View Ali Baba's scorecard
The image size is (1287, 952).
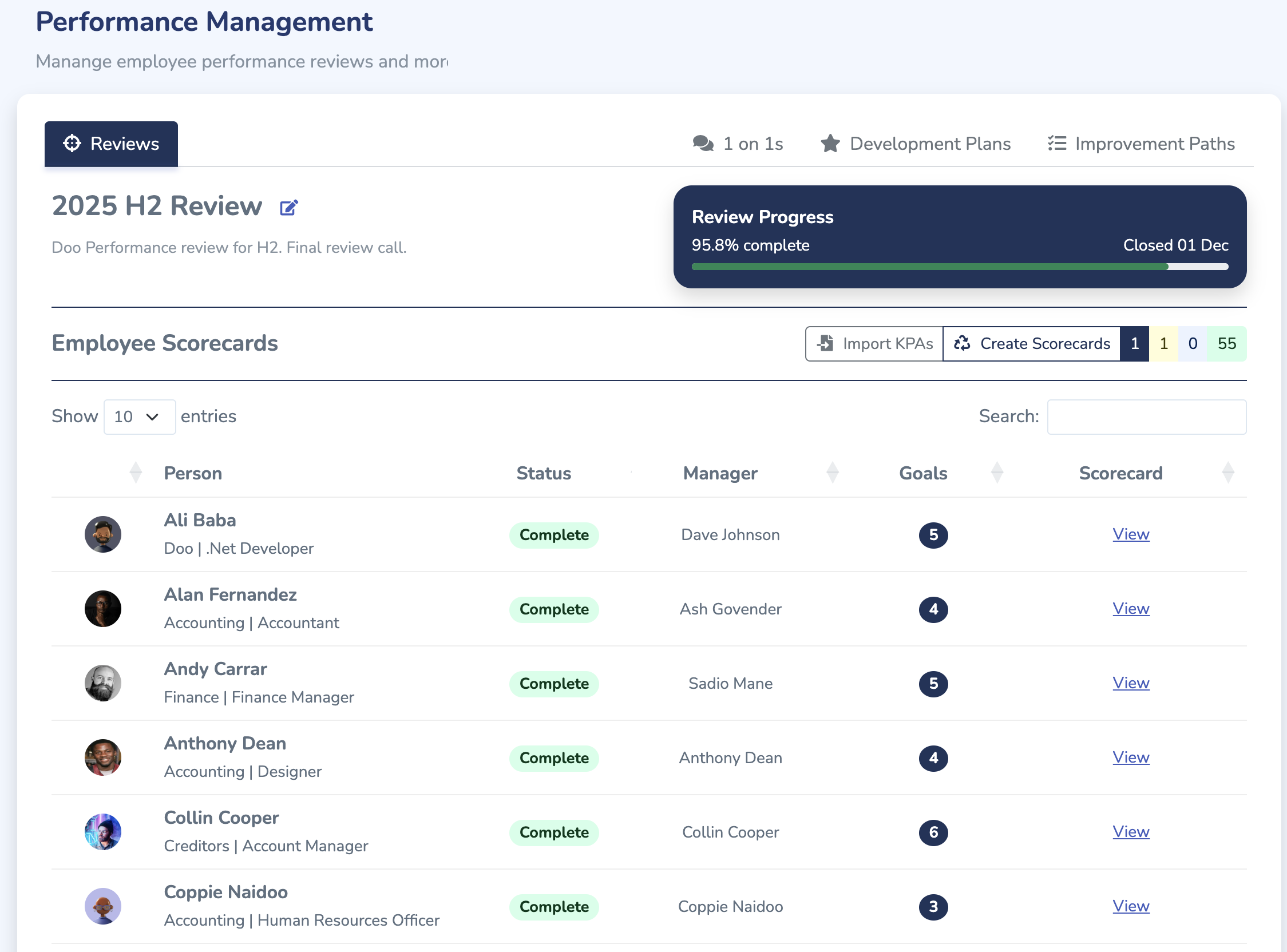1131,534
